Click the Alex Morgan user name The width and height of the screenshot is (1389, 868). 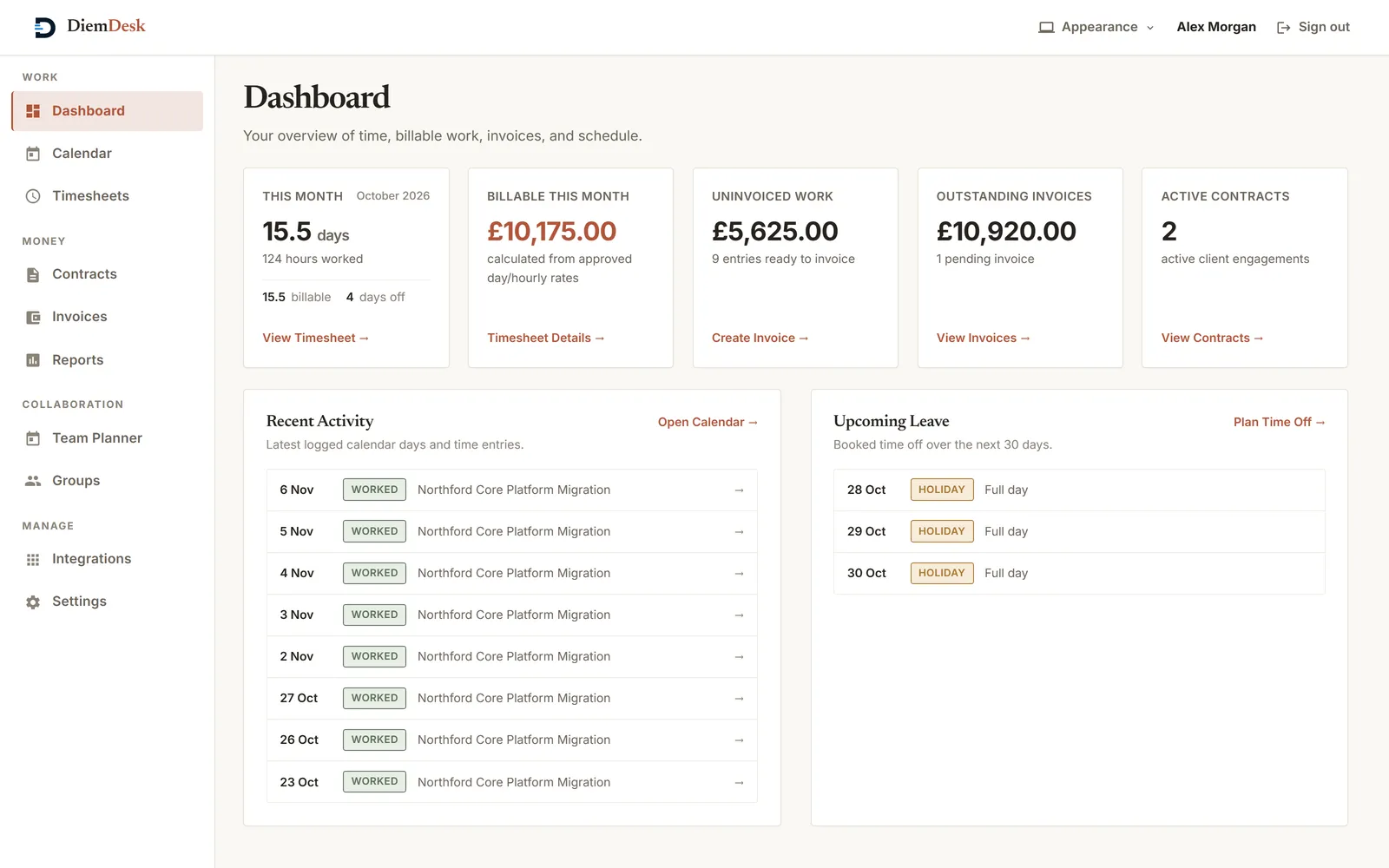click(x=1216, y=27)
